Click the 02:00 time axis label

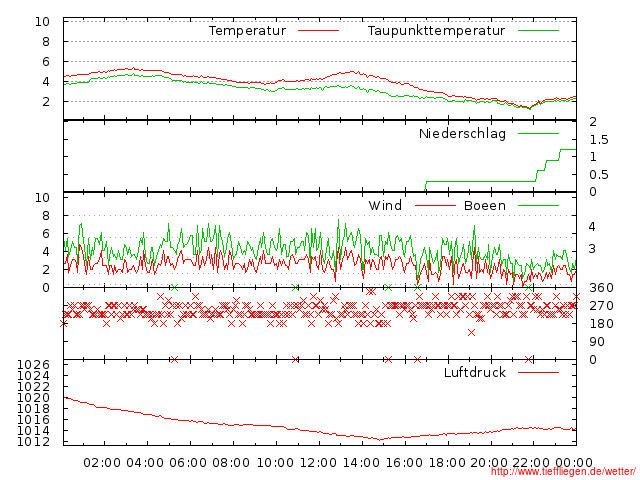coord(102,463)
